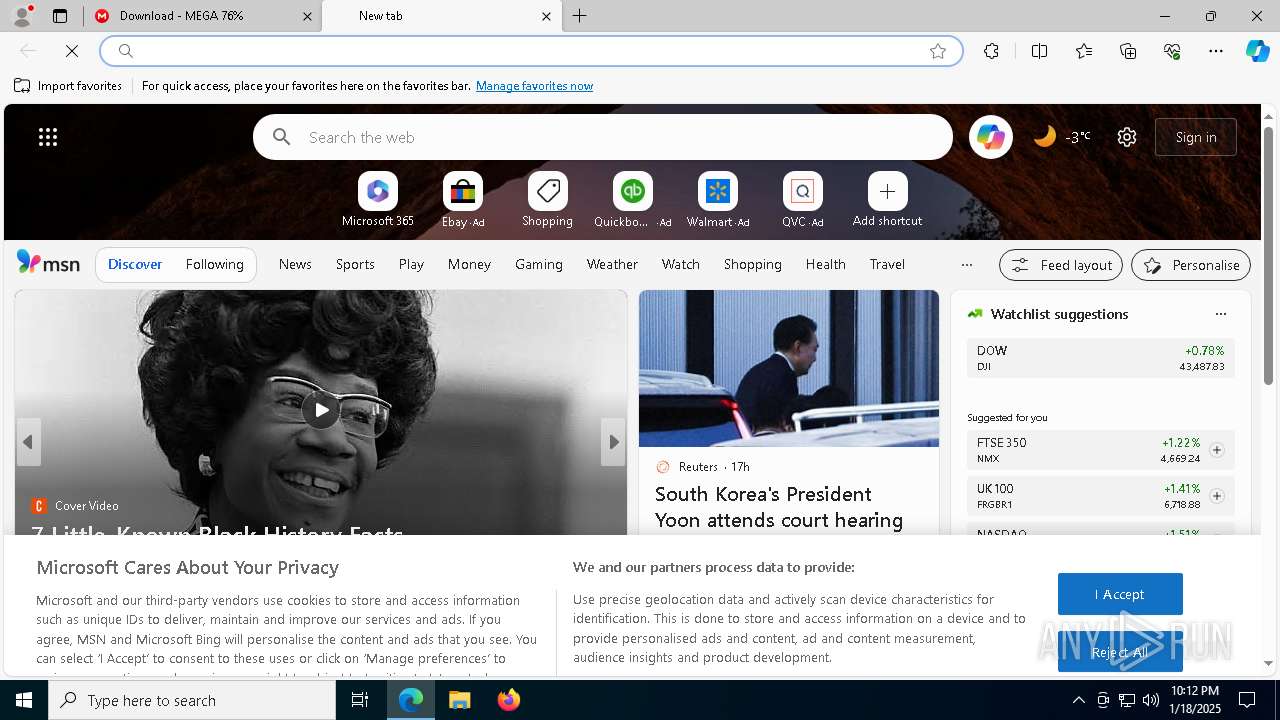This screenshot has width=1280, height=720.
Task: Select the Discover feed tab
Action: [x=135, y=264]
